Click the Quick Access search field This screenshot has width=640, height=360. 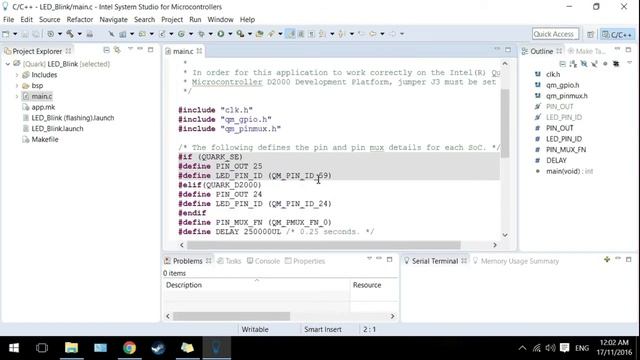coord(555,34)
